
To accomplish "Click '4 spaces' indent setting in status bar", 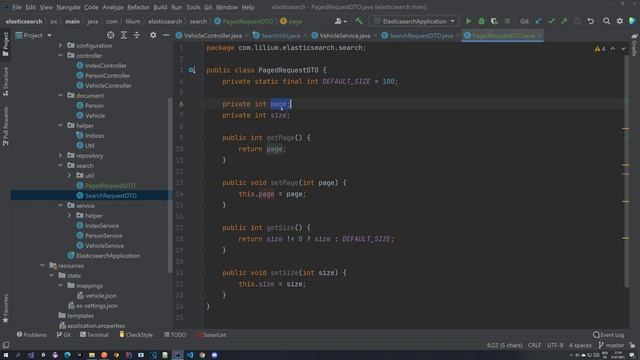I will [x=580, y=345].
